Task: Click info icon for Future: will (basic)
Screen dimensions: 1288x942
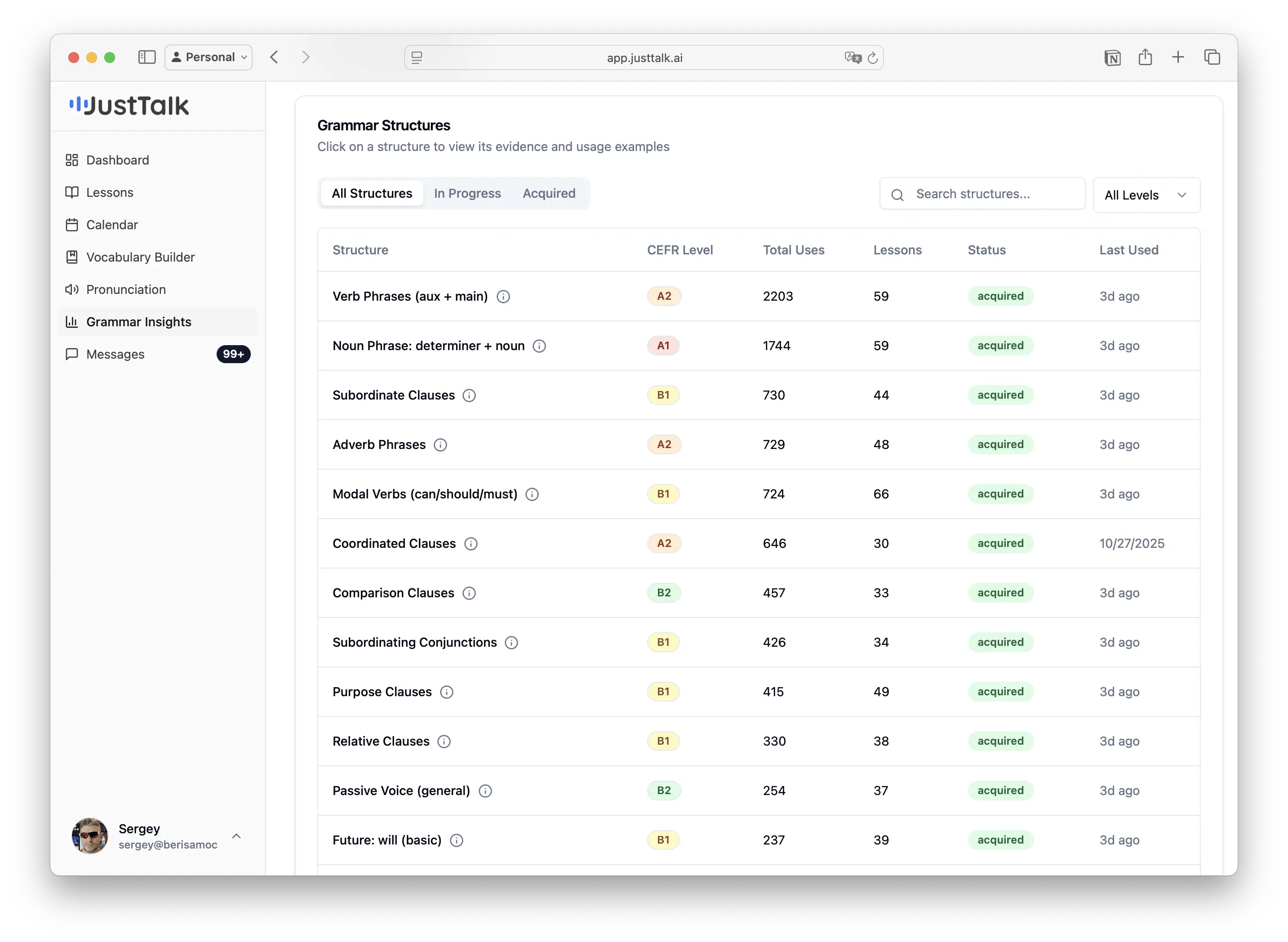Action: (x=456, y=840)
